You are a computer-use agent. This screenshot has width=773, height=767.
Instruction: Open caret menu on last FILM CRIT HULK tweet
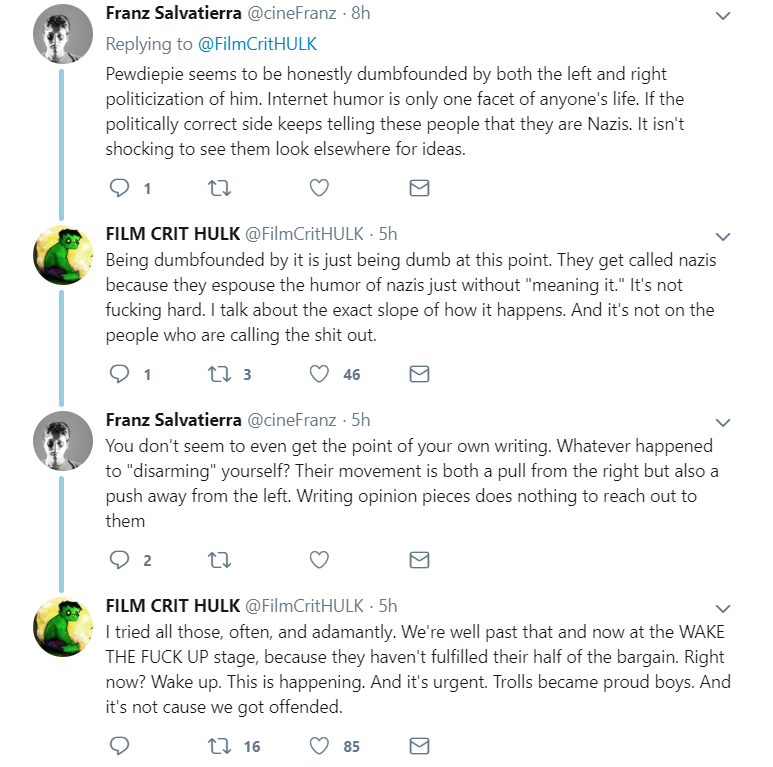(723, 609)
